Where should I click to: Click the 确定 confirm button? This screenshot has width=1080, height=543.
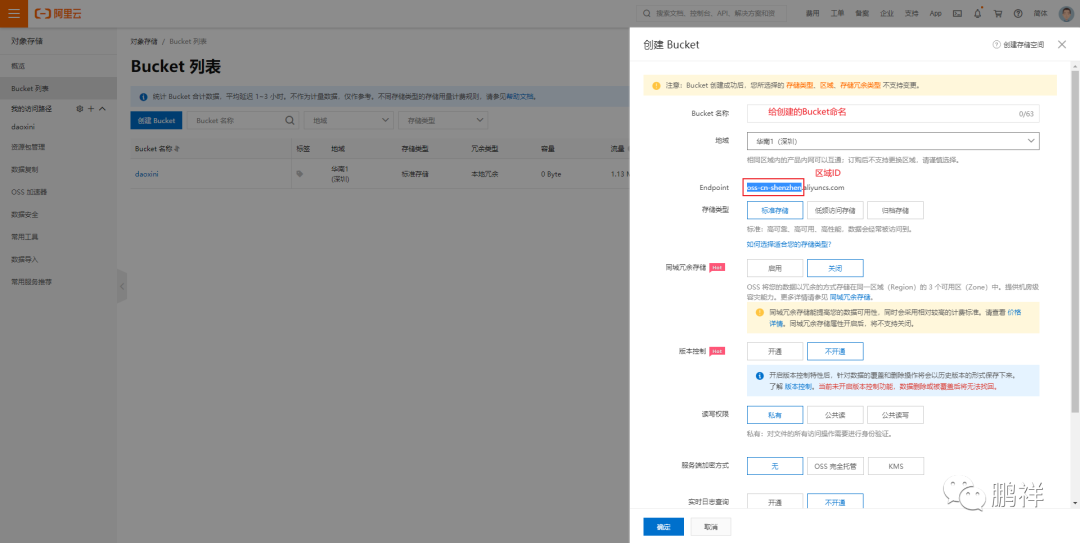point(663,526)
